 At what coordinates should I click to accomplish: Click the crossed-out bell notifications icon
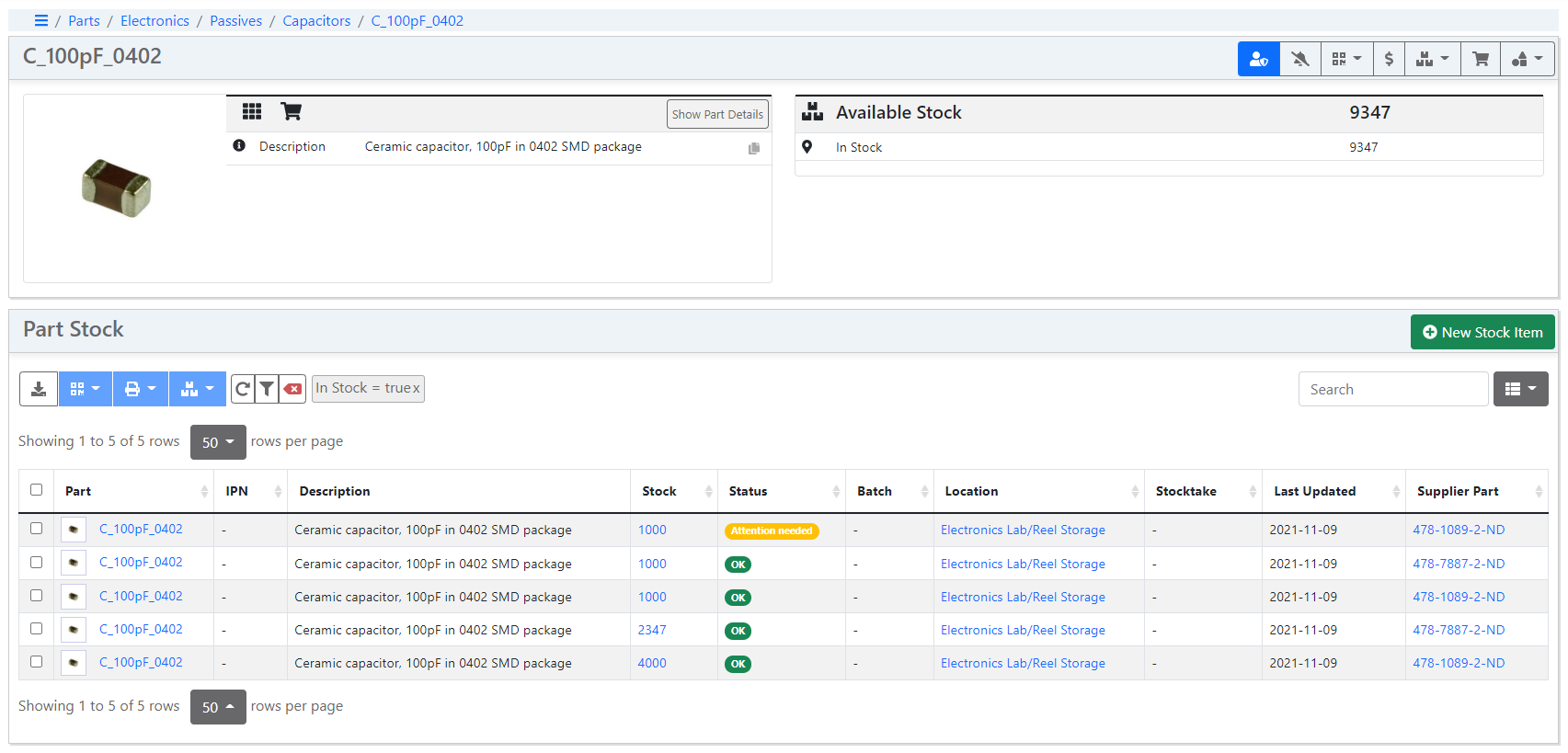click(x=1299, y=59)
